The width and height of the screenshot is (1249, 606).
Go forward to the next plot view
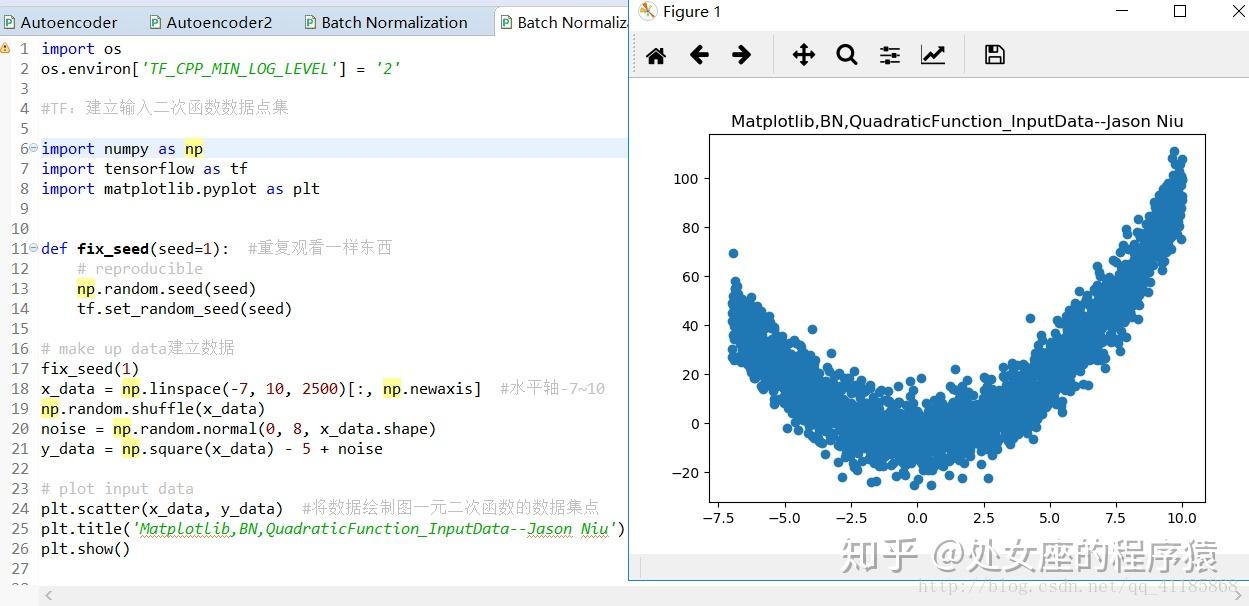(742, 55)
